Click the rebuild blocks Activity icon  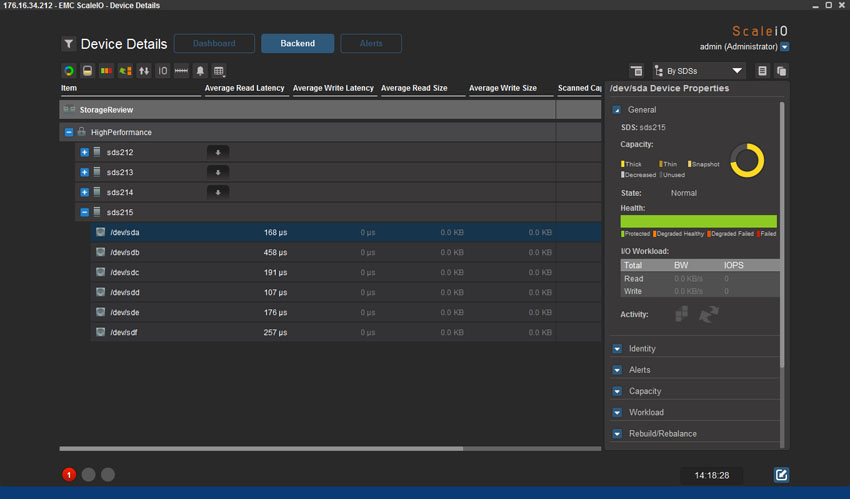pyautogui.click(x=681, y=314)
